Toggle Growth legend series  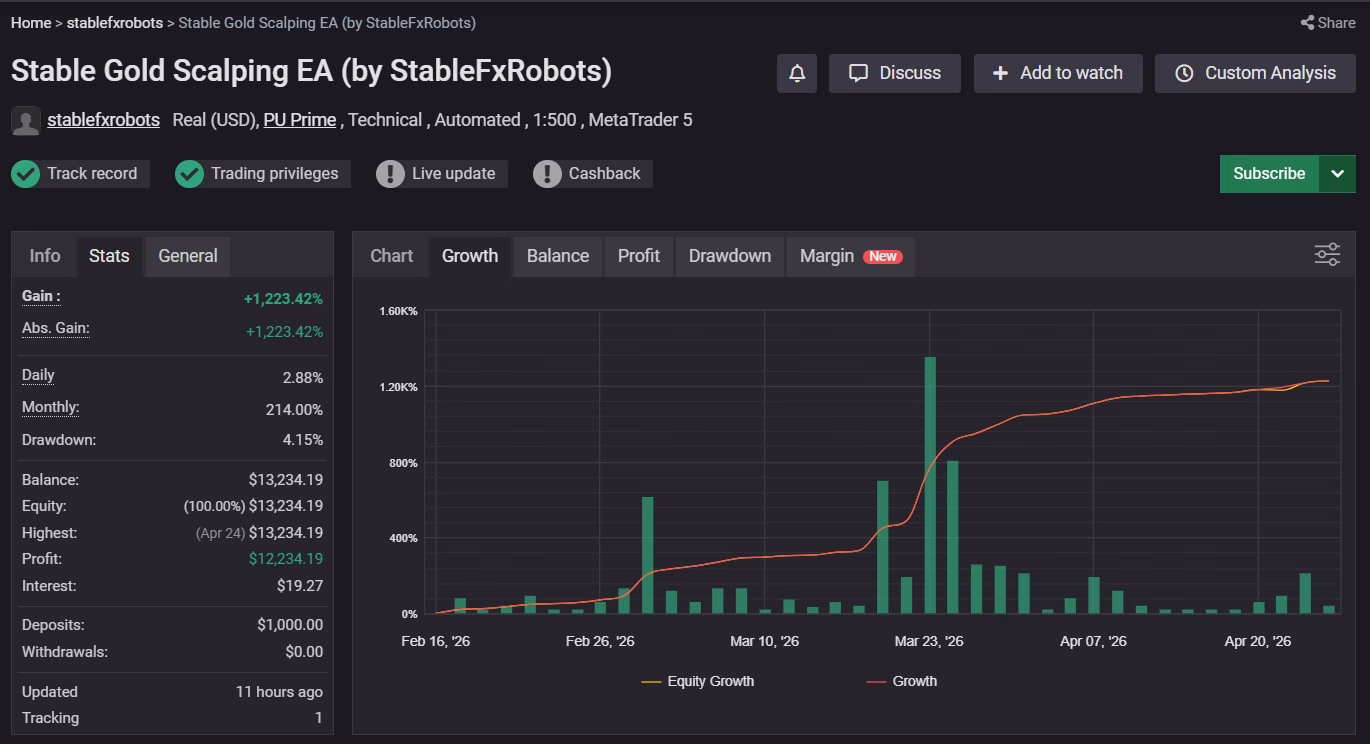click(901, 681)
